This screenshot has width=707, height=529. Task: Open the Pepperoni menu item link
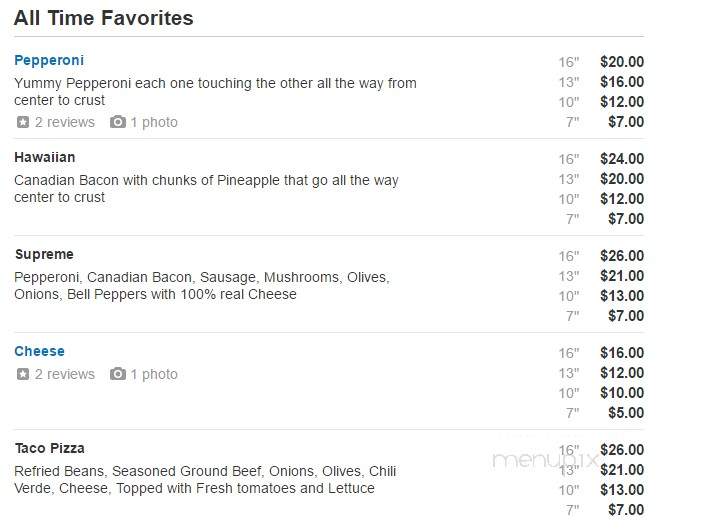tap(49, 60)
